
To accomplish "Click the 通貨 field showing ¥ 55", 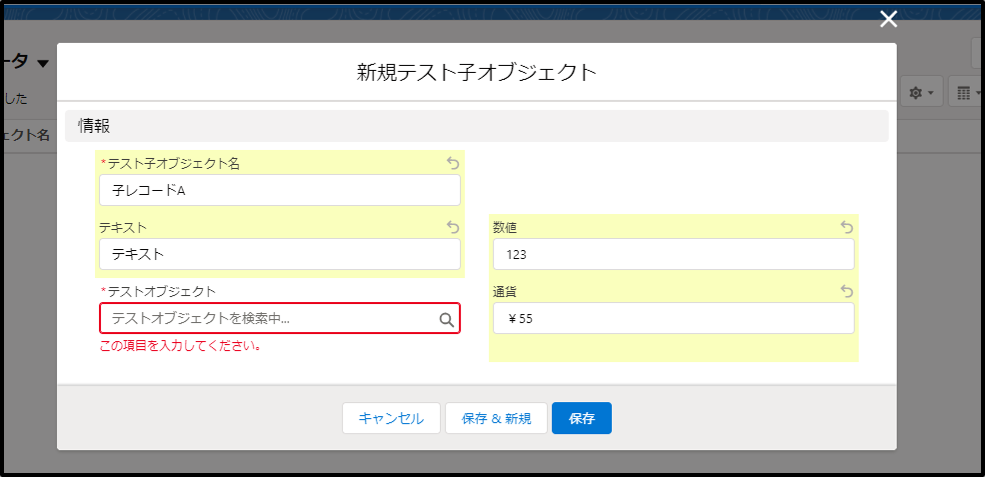I will (673, 318).
